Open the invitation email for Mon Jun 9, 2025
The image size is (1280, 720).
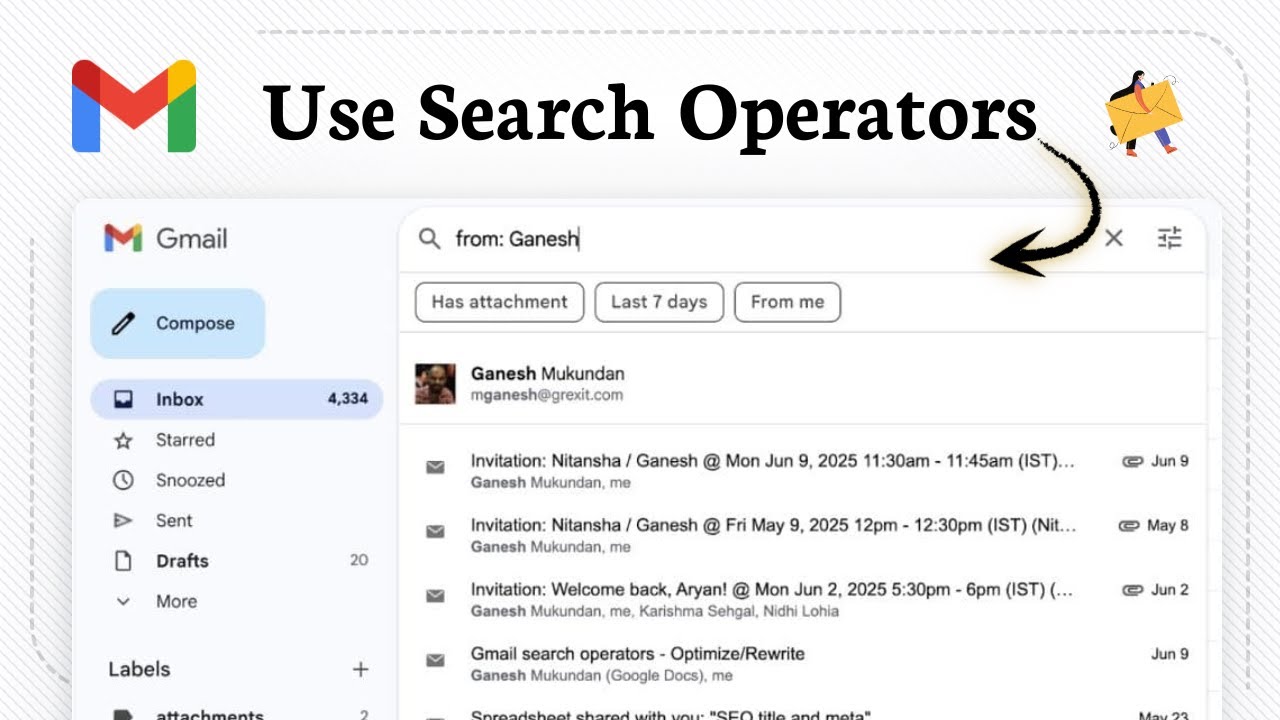(x=802, y=471)
